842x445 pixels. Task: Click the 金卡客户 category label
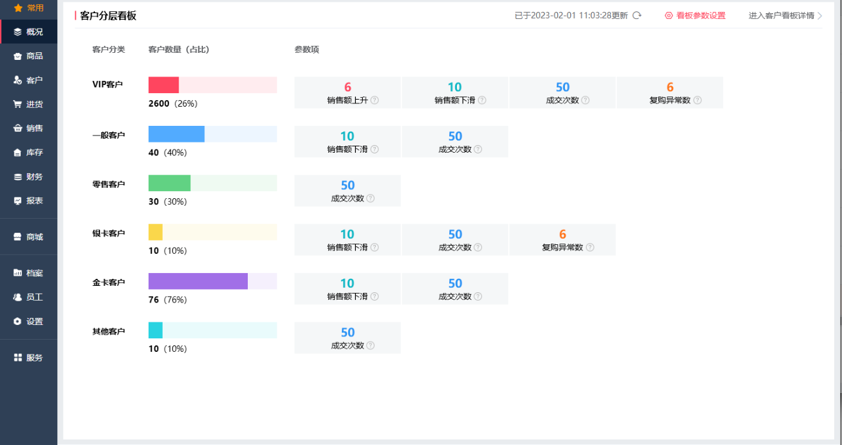click(x=108, y=282)
